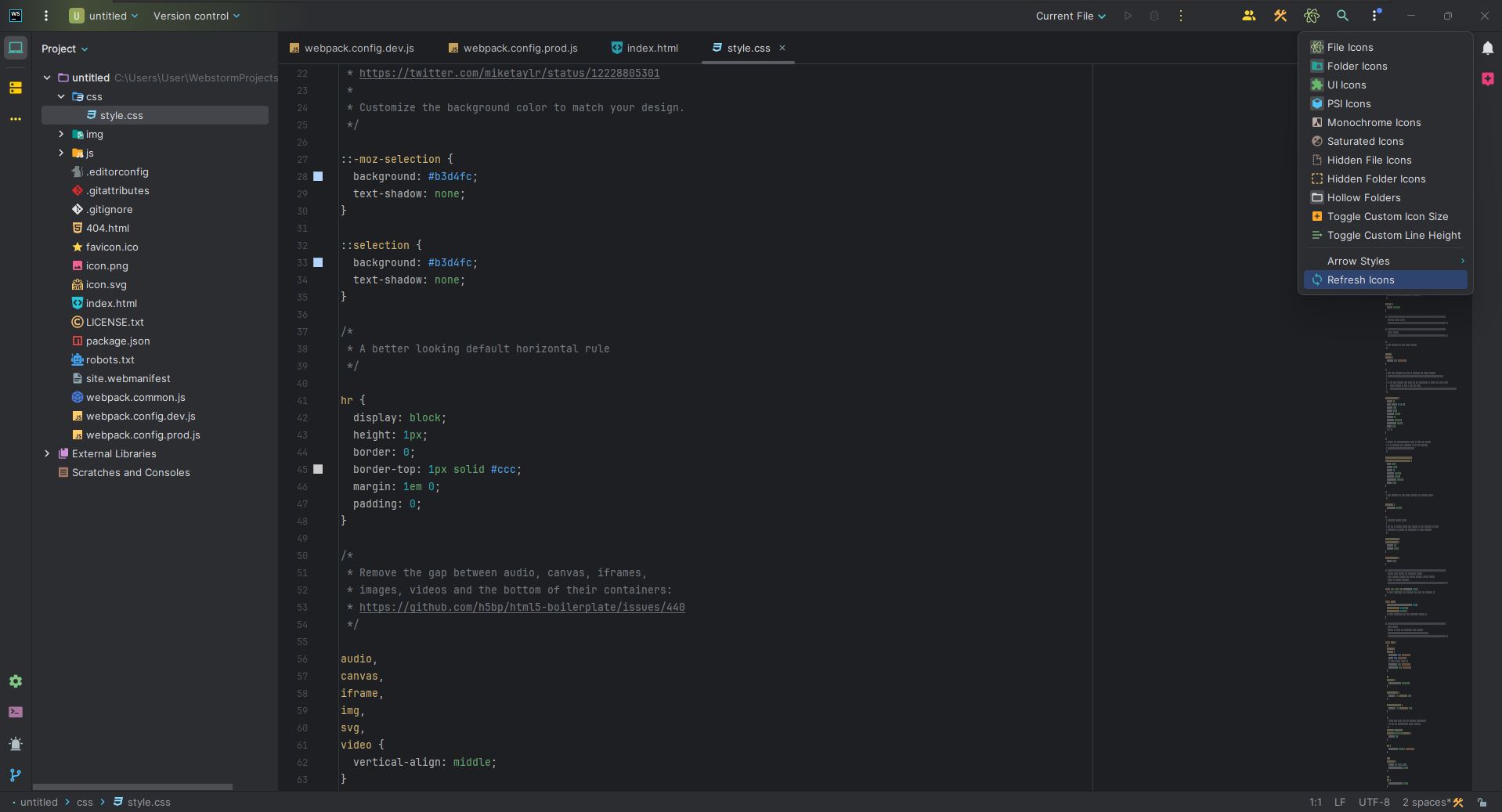Viewport: 1502px width, 812px height.
Task: Click the #ccc color swatch in gutter
Action: 318,470
